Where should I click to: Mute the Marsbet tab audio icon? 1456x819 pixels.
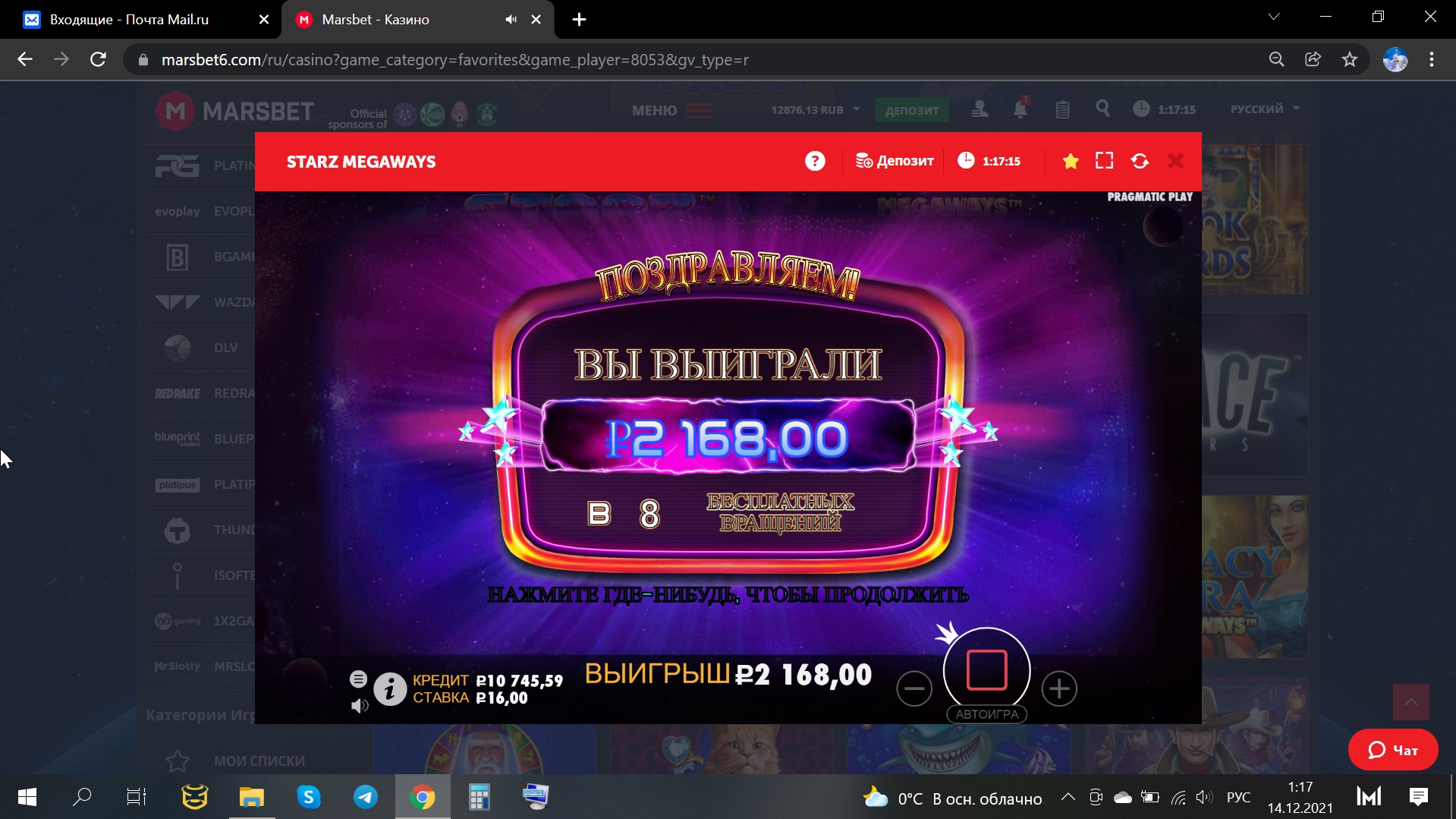point(511,20)
